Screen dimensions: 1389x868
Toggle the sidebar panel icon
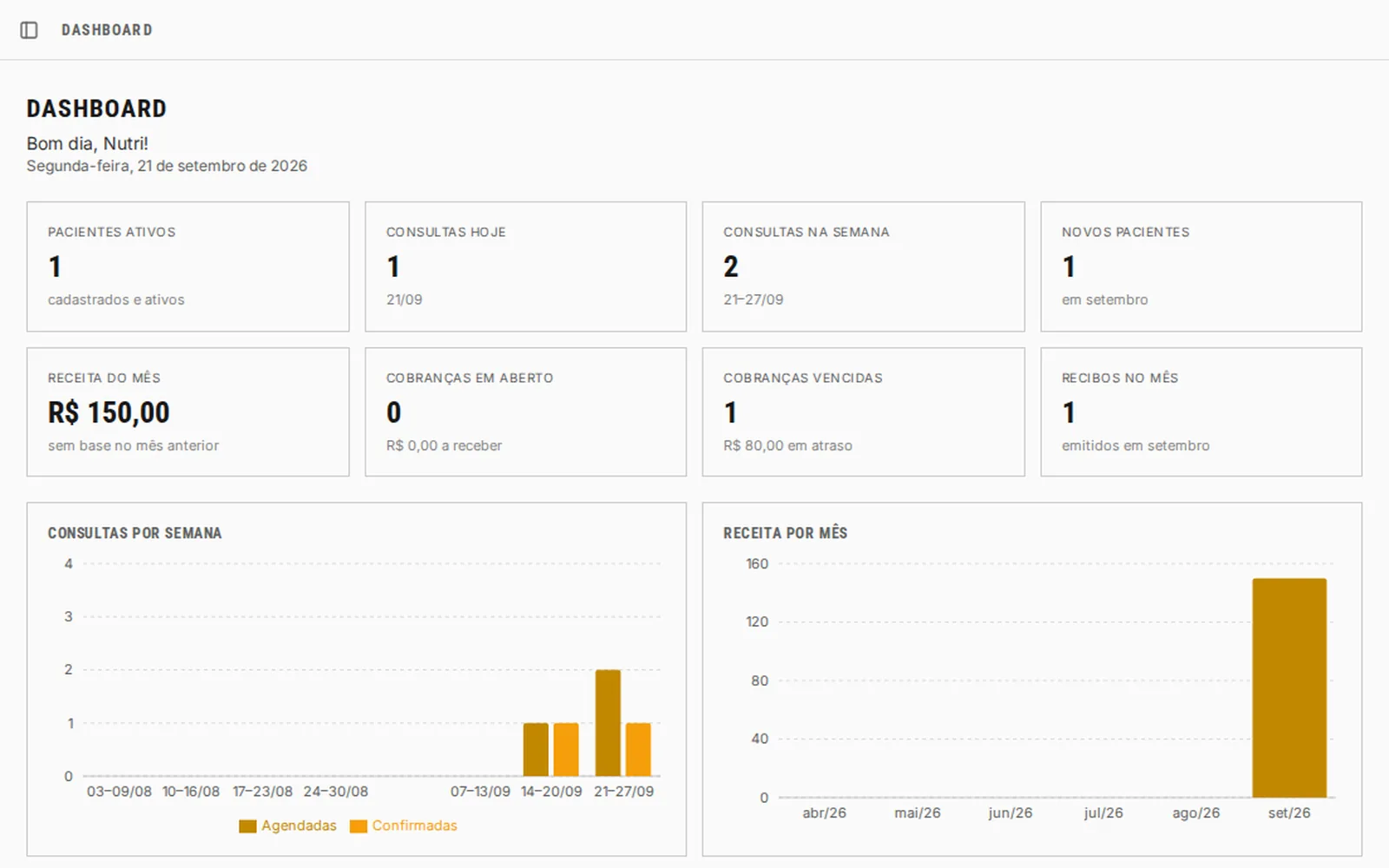tap(29, 30)
